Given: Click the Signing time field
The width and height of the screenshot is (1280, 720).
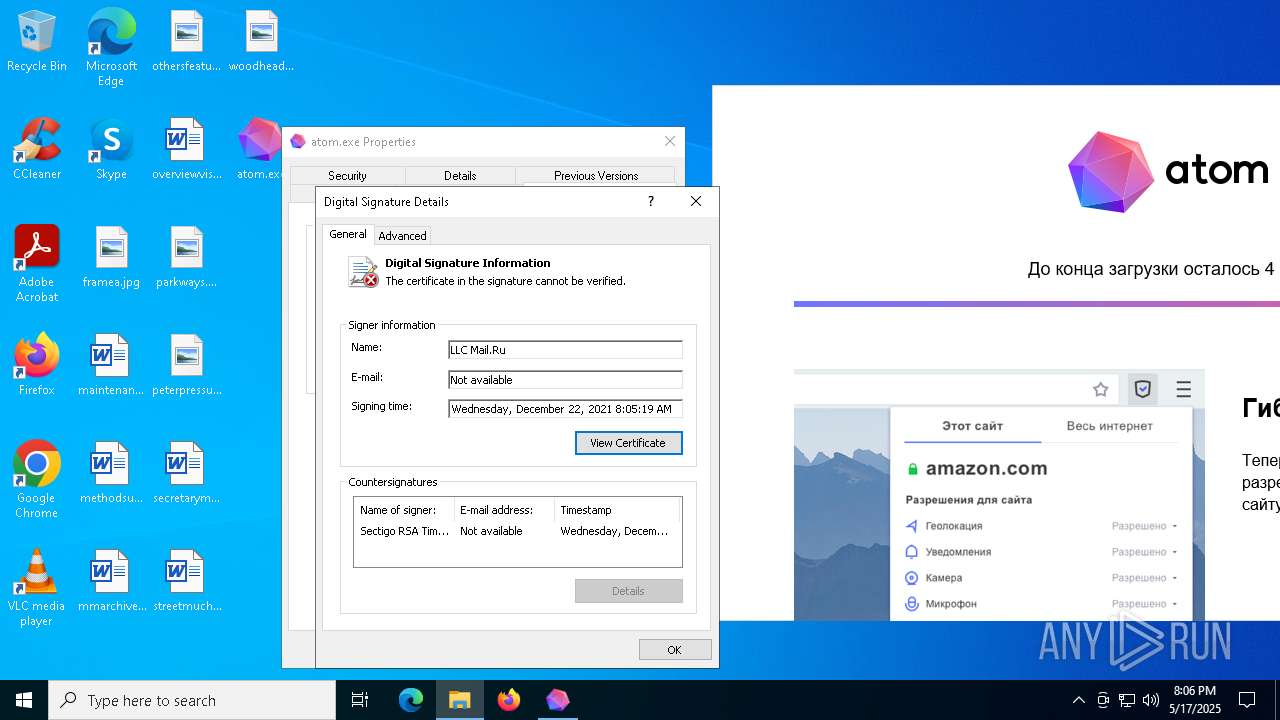Looking at the screenshot, I should tap(565, 409).
